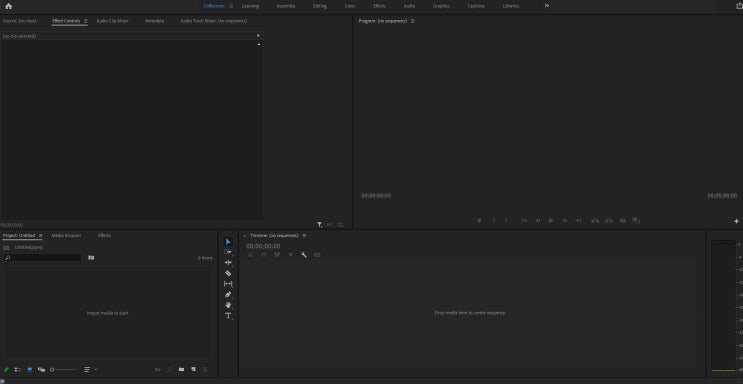Select the Type tool
743x384 pixels.
pyautogui.click(x=228, y=316)
